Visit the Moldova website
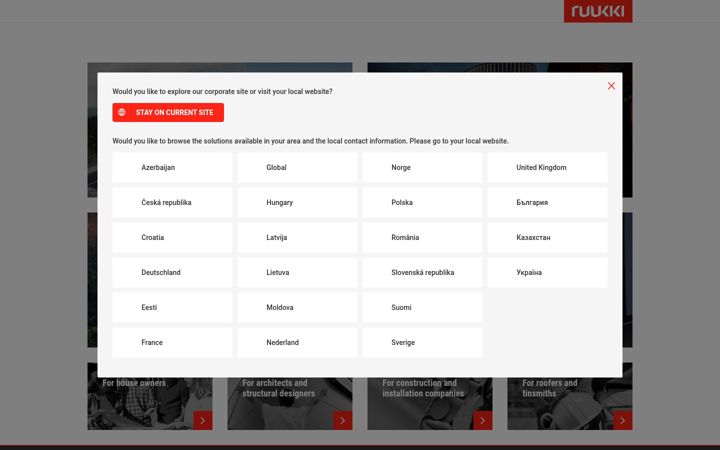 [297, 308]
